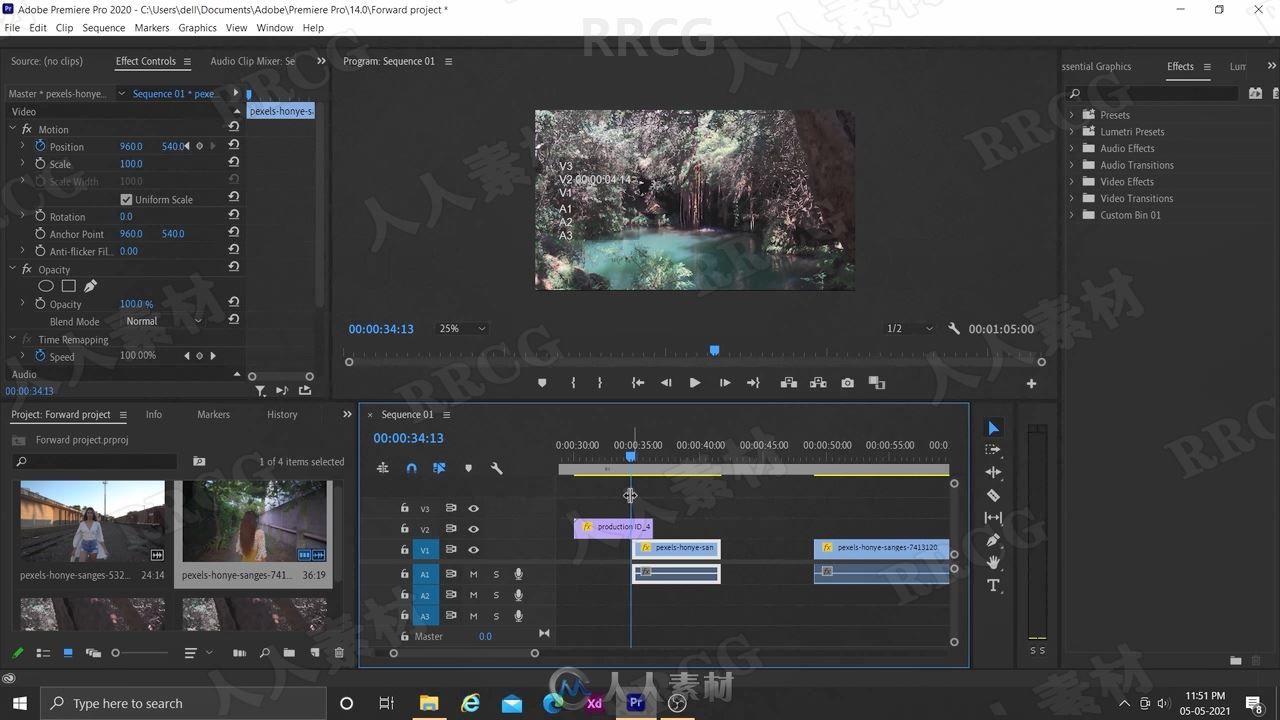Uncheck Uniform Scale checkbox
1280x720 pixels.
(x=126, y=199)
